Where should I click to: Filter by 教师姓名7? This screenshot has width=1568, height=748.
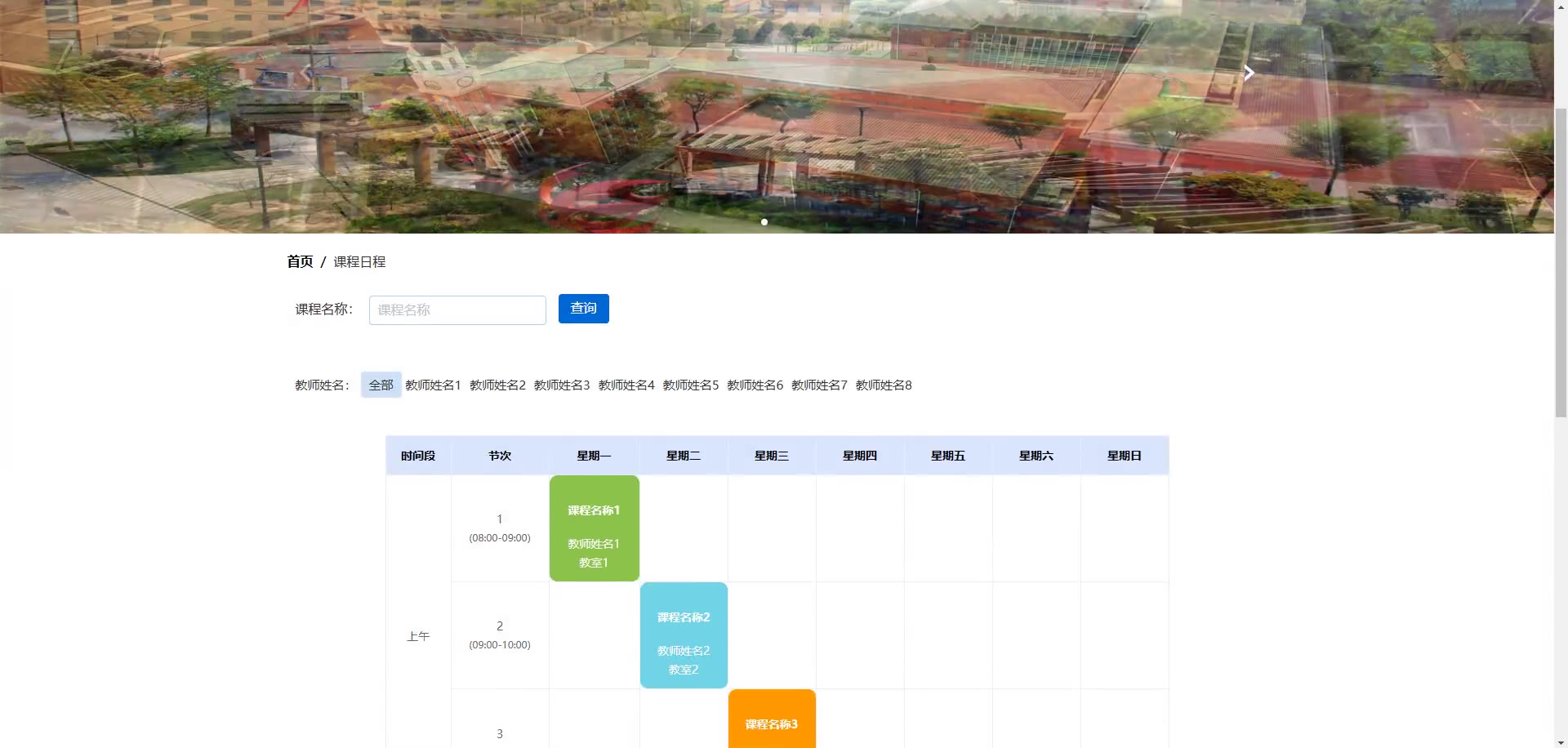click(x=819, y=385)
